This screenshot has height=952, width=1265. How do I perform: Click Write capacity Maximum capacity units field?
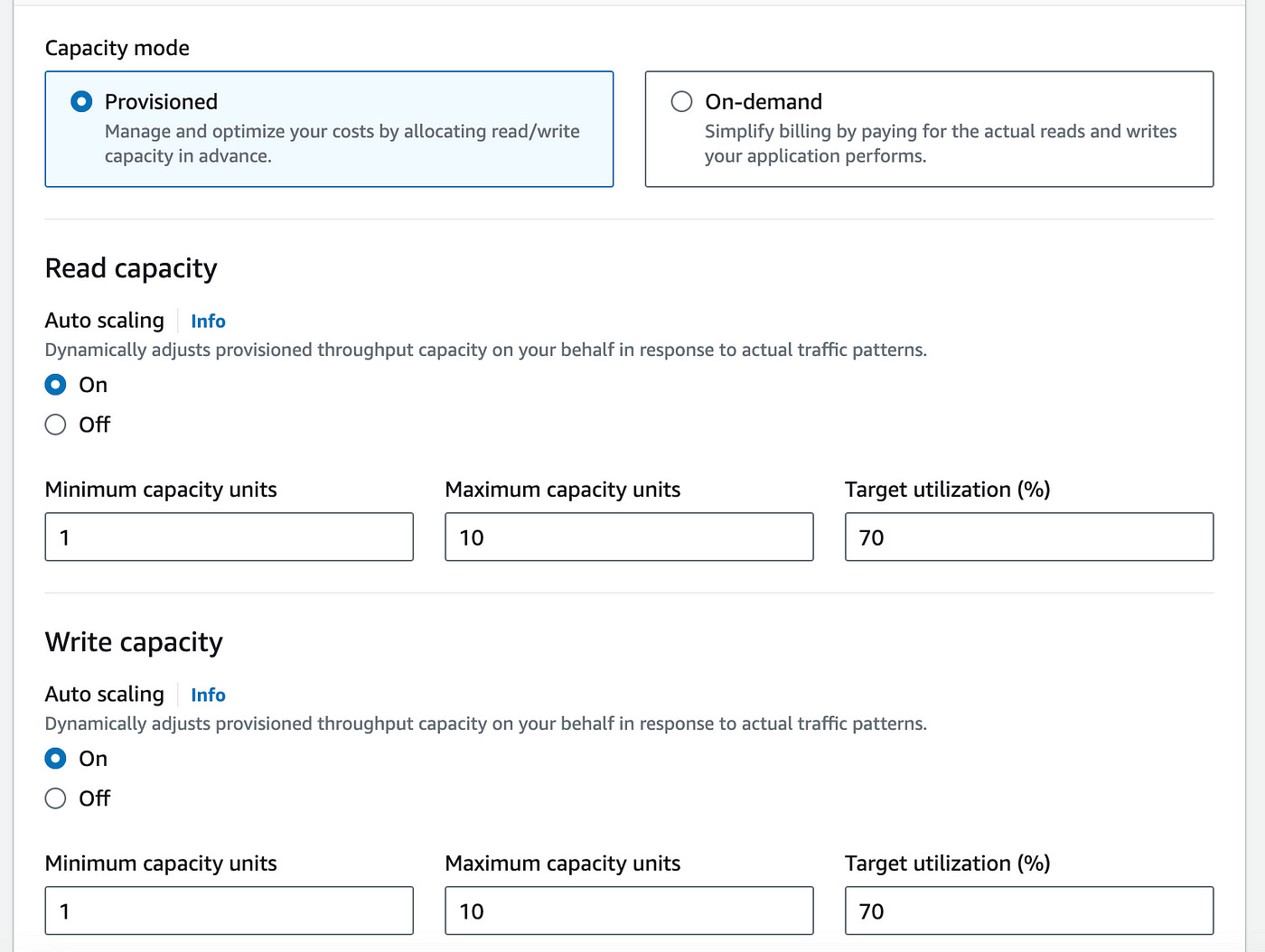pyautogui.click(x=629, y=911)
